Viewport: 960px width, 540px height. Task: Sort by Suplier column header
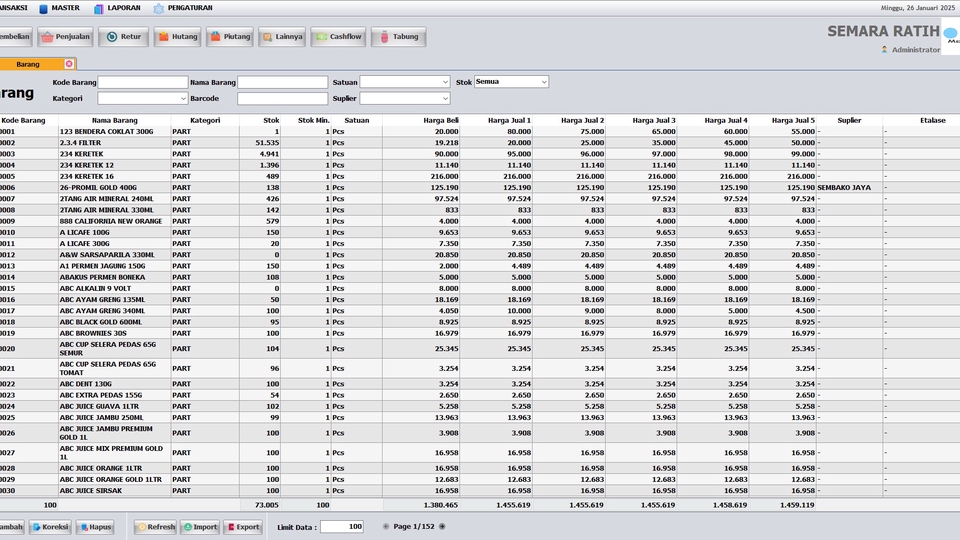click(849, 121)
